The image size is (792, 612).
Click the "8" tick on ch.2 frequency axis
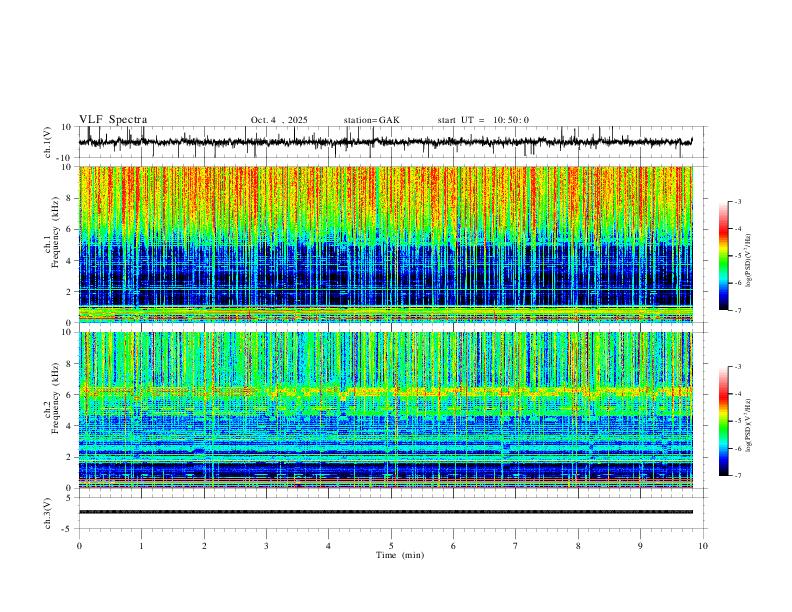(70, 364)
